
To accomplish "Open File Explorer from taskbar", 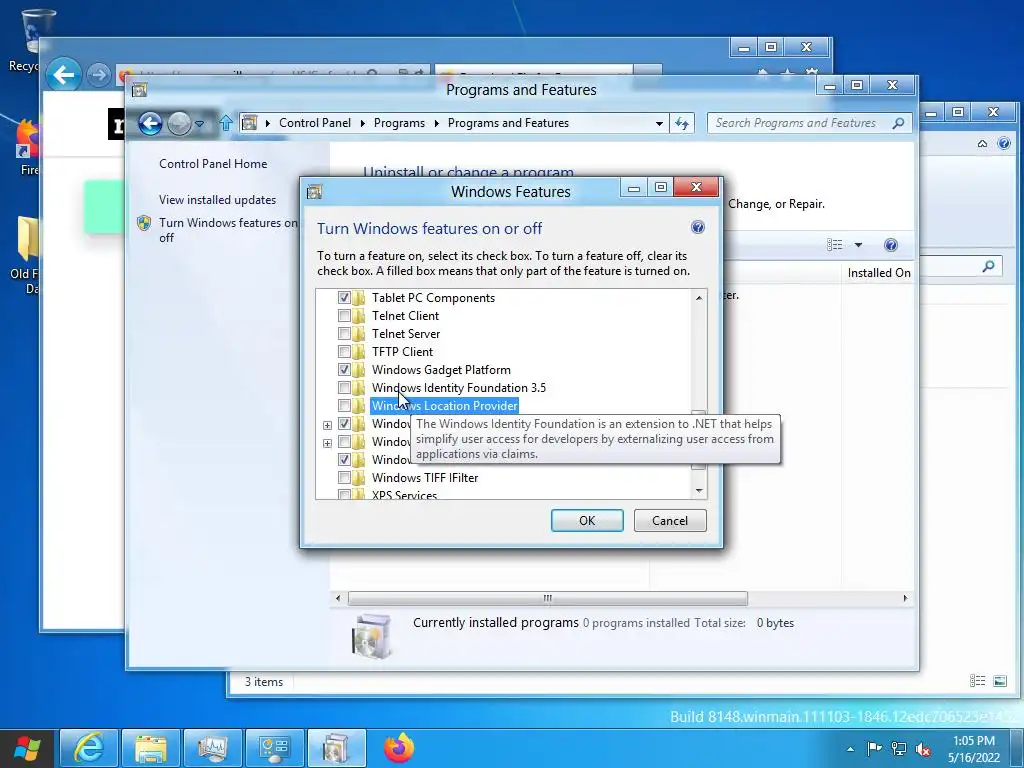I will coord(151,748).
